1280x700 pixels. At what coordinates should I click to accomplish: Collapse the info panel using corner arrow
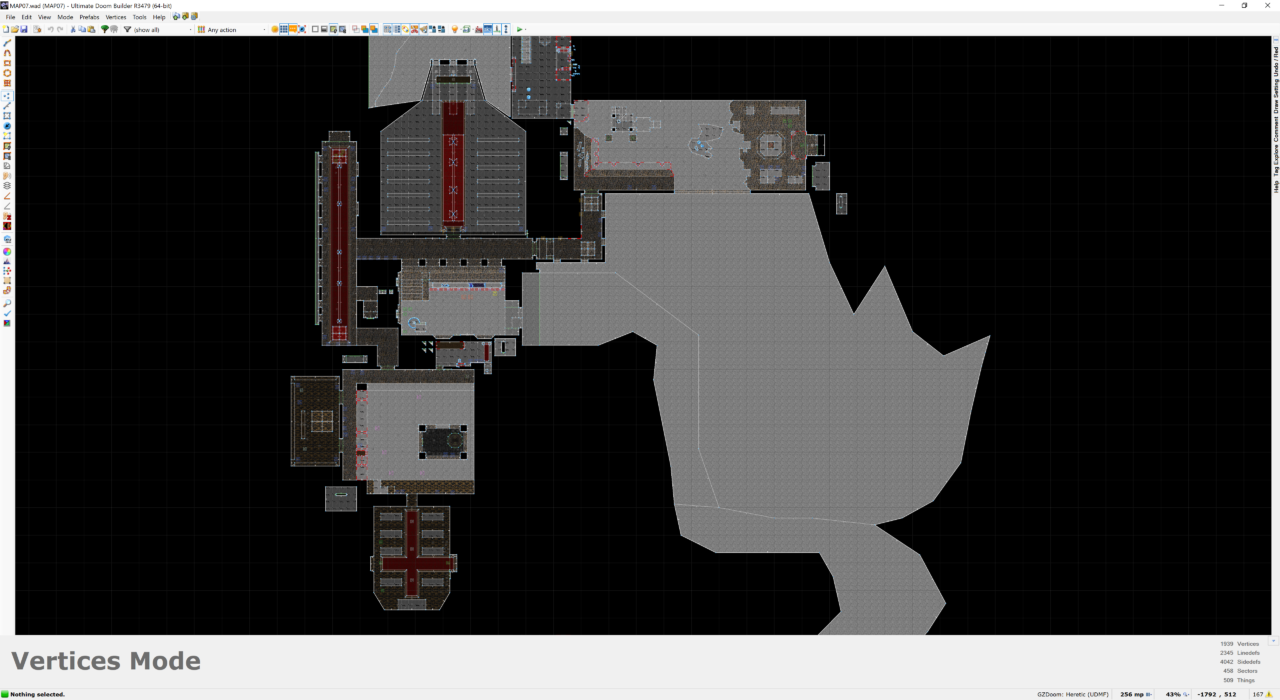(1273, 640)
